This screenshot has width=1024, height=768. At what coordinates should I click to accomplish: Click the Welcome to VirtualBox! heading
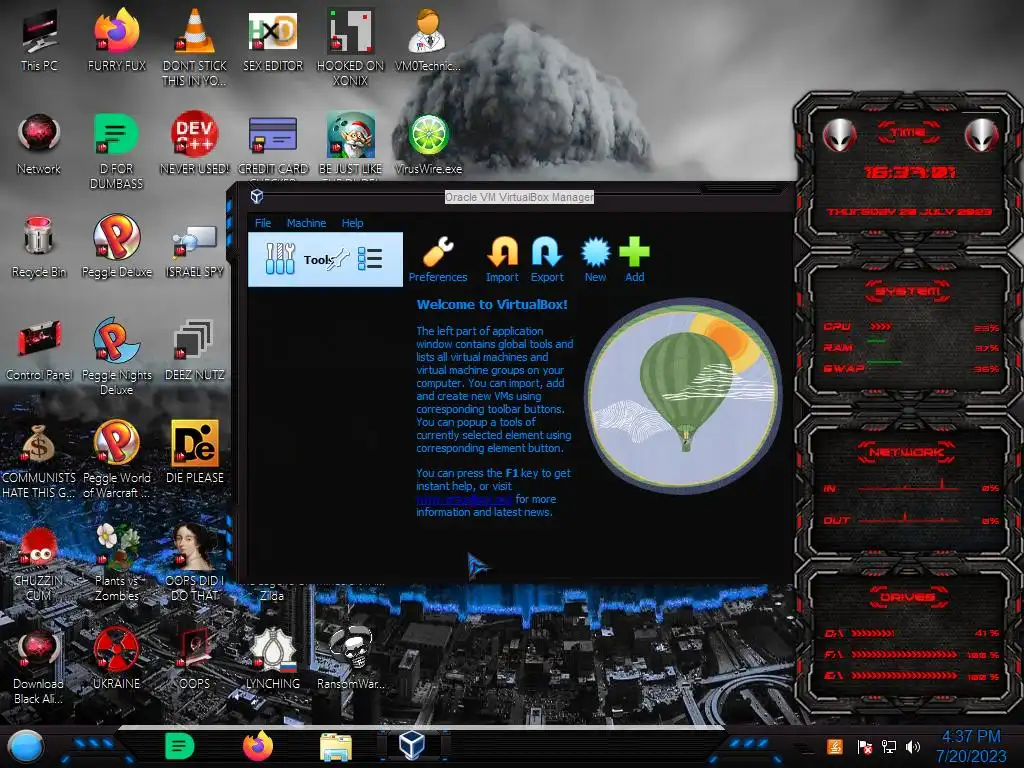[492, 304]
